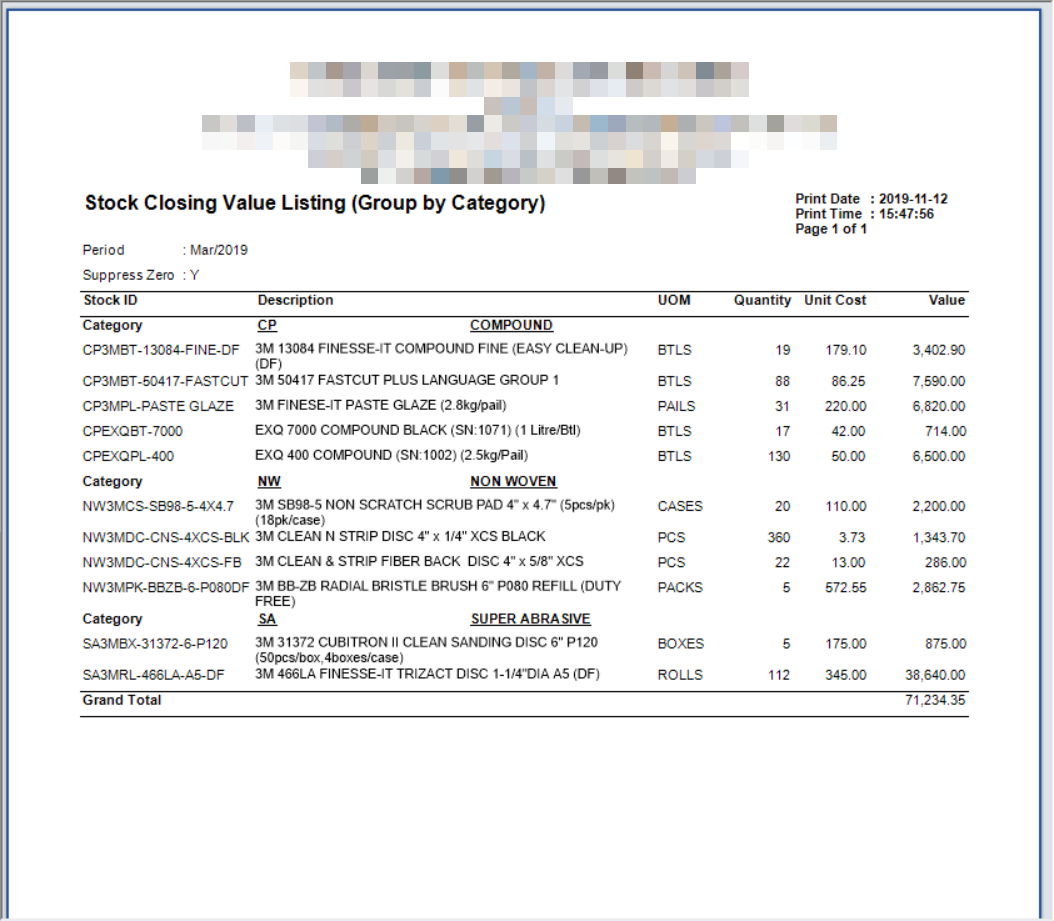The height and width of the screenshot is (921, 1054).
Task: Click the value 38,640.00
Action: 935,675
